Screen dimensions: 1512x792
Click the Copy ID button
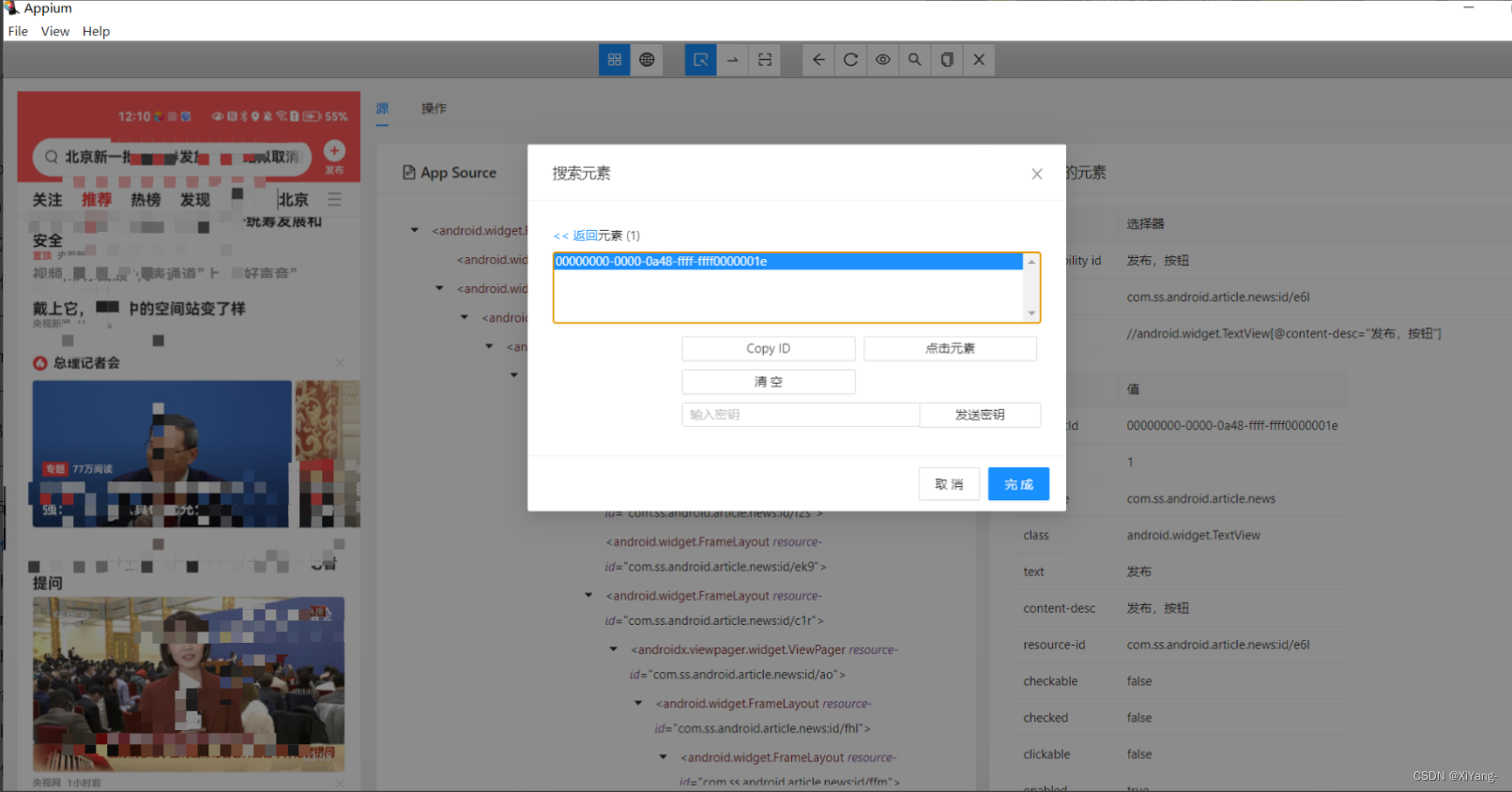(769, 348)
